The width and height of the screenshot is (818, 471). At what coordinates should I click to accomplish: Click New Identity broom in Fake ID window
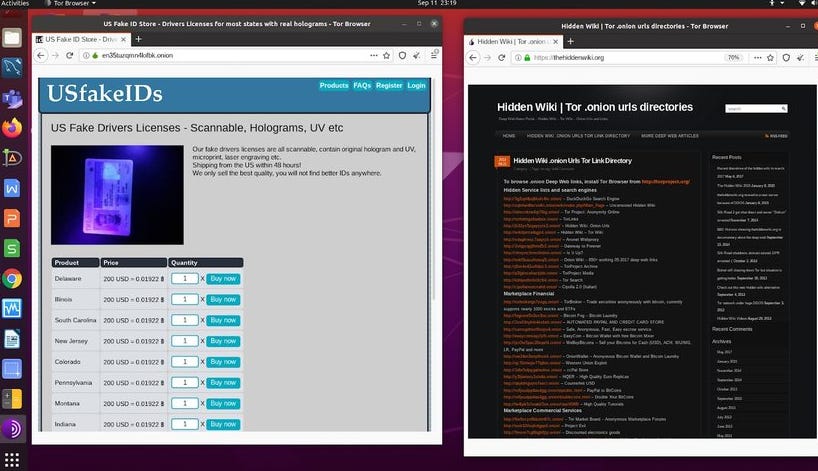416,55
